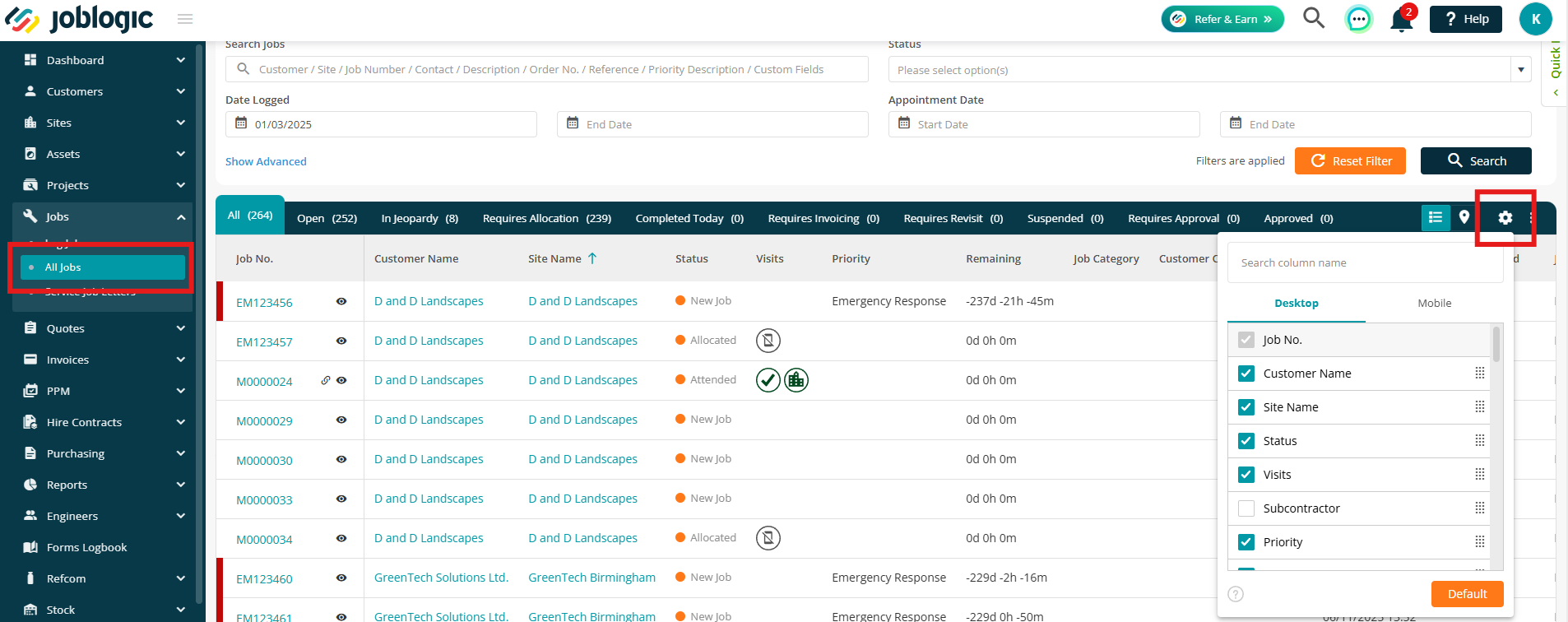Toggle the eye icon for M0000029
1568x622 pixels.
(x=341, y=420)
